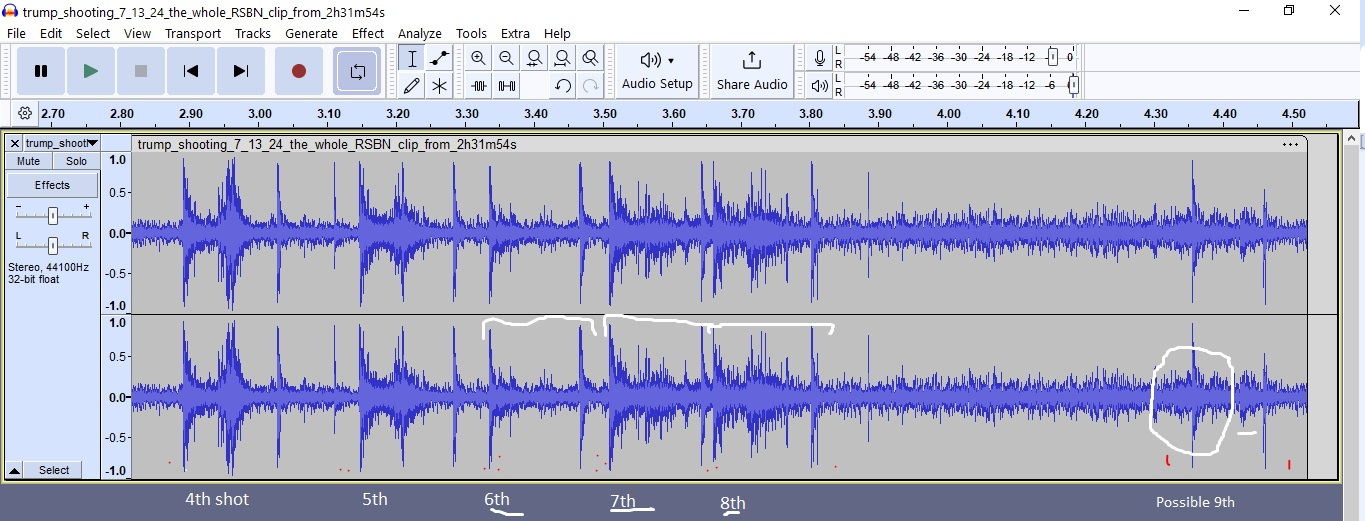Viewport: 1365px width, 521px height.
Task: Click the Share Audio button
Action: pyautogui.click(x=752, y=71)
